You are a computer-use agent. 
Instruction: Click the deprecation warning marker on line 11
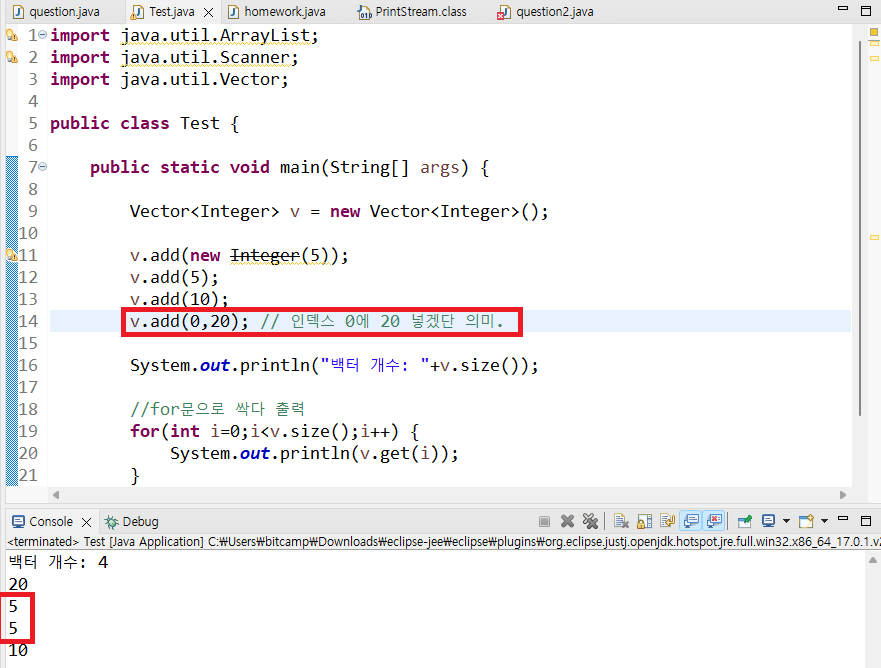11,256
